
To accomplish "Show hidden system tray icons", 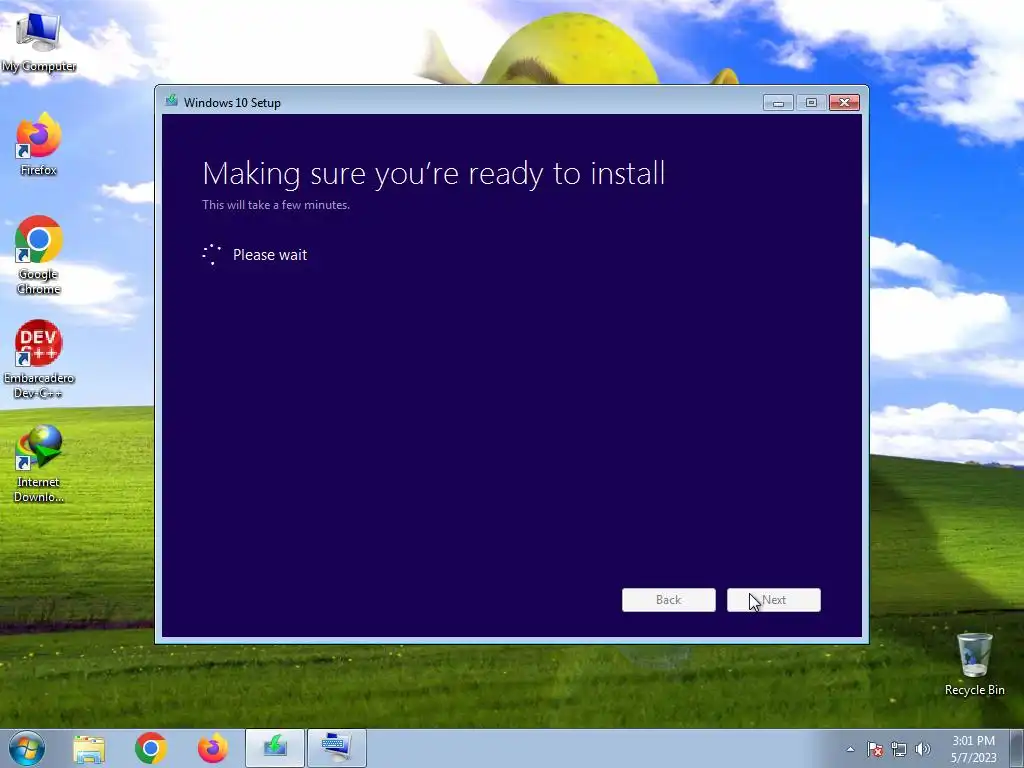I will pyautogui.click(x=850, y=749).
